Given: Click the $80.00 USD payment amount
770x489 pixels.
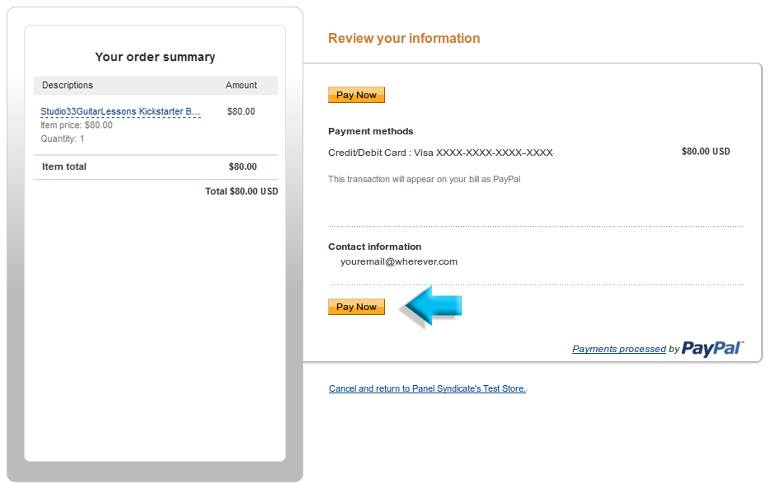Looking at the screenshot, I should click(706, 151).
